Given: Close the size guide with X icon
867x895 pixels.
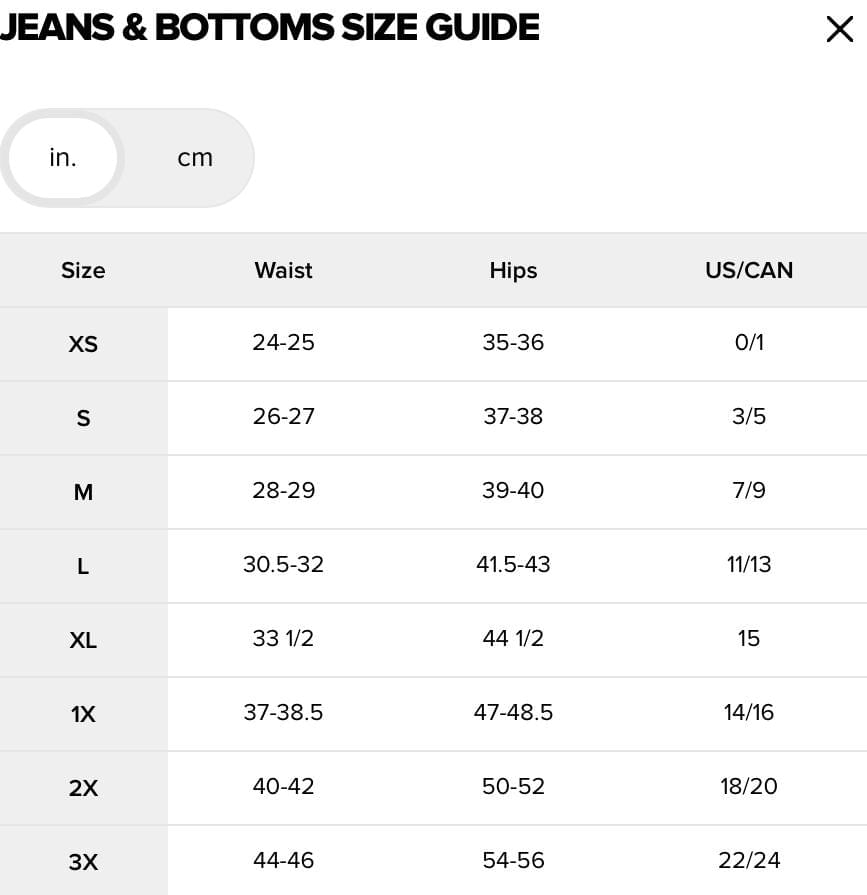Looking at the screenshot, I should pyautogui.click(x=840, y=29).
